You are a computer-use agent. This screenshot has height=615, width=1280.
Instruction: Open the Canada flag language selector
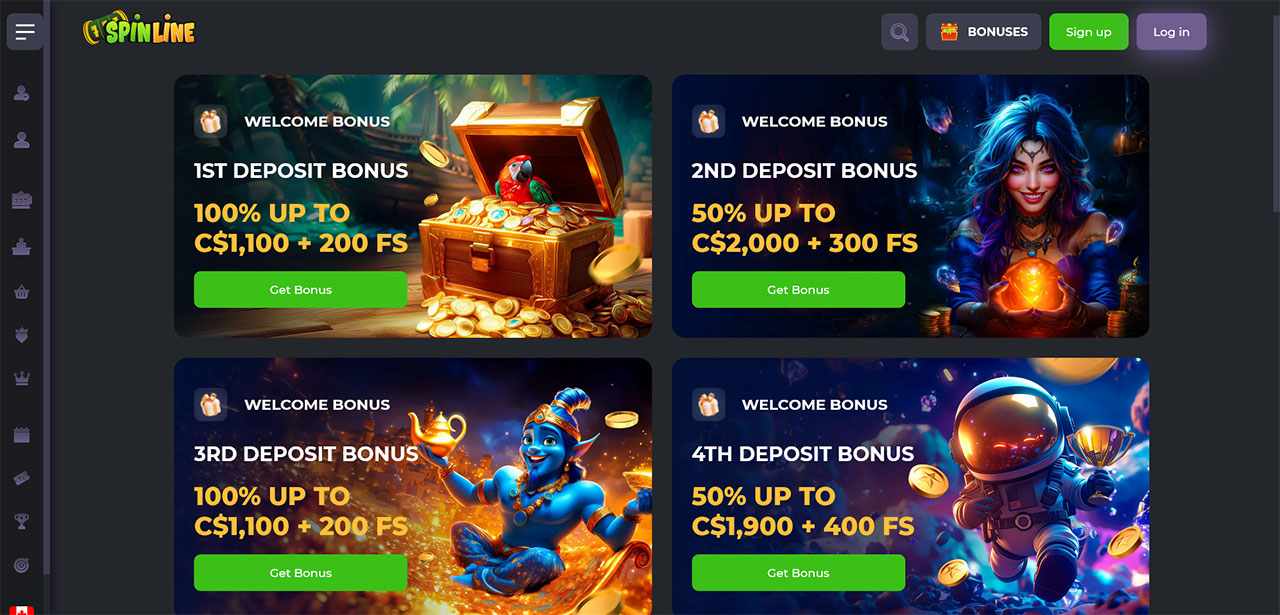click(x=23, y=610)
